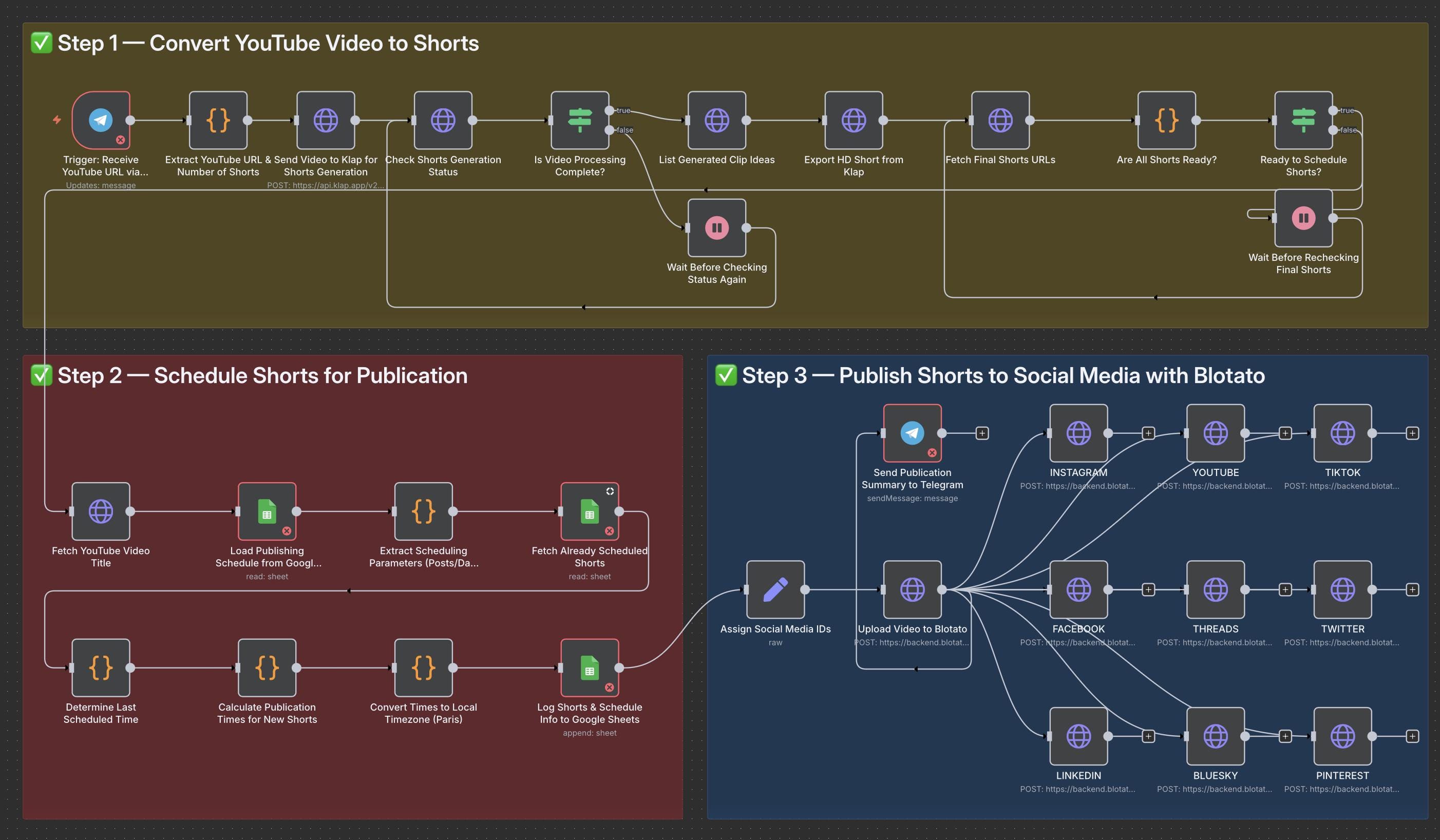Open the Extract Scheduling Parameters code node

tap(424, 511)
